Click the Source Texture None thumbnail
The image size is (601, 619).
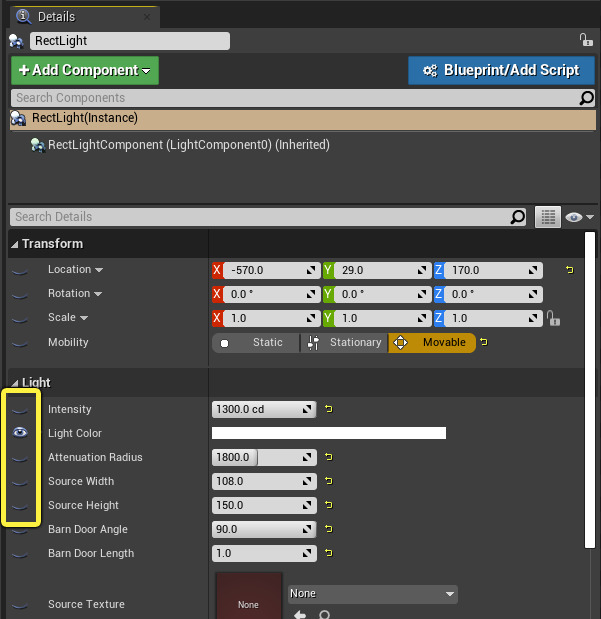point(249,596)
